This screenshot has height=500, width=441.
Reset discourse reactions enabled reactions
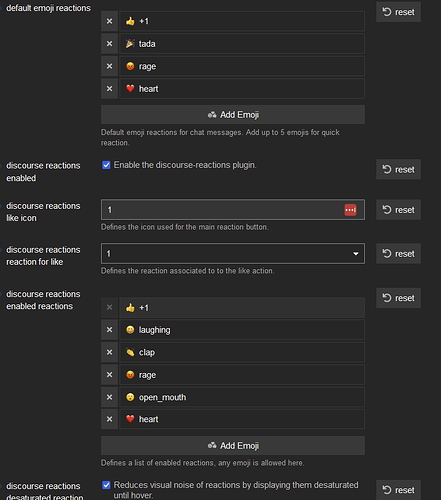coord(398,298)
